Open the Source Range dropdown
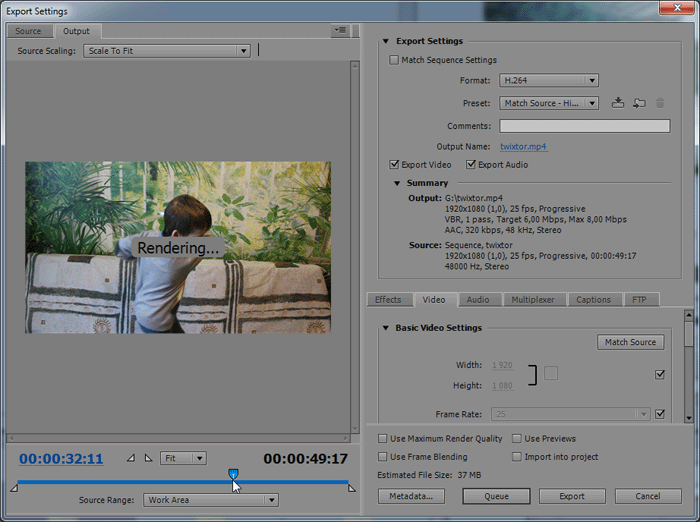This screenshot has height=522, width=700. [x=210, y=500]
